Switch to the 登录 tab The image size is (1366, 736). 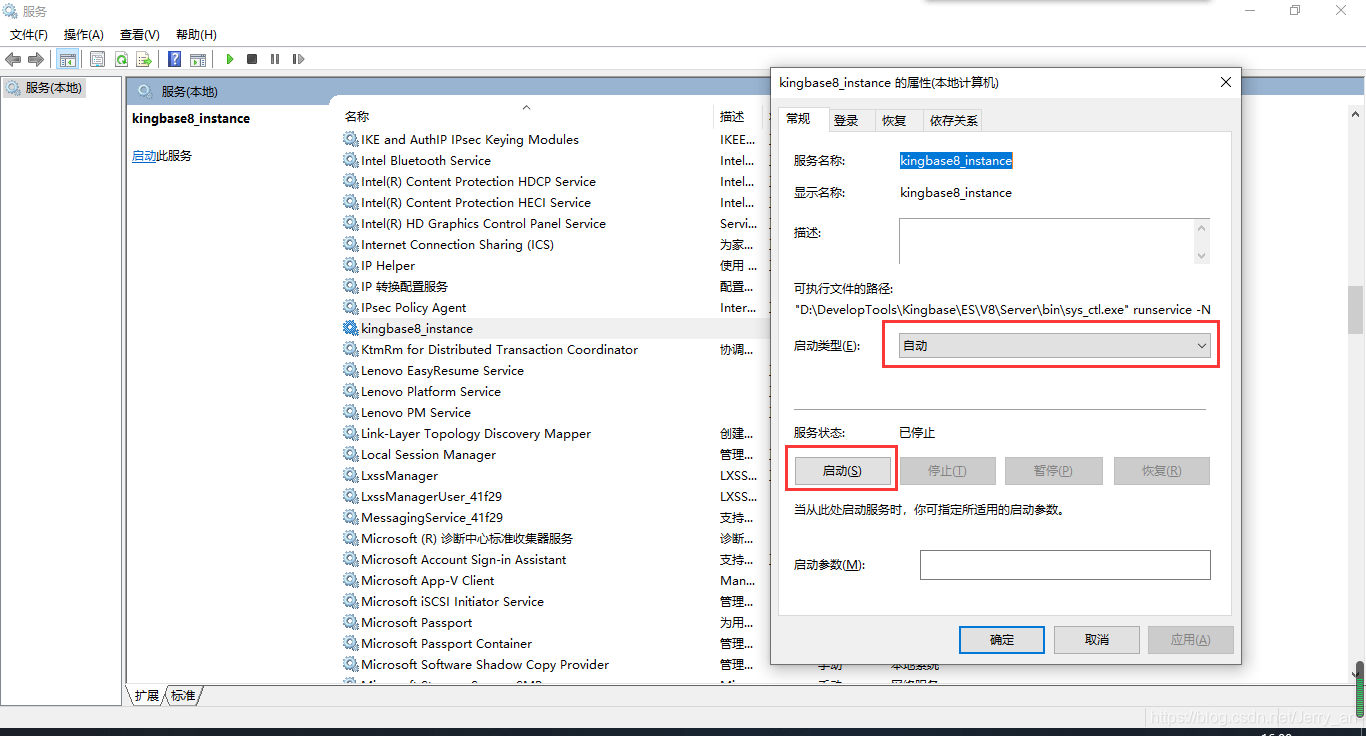click(846, 120)
